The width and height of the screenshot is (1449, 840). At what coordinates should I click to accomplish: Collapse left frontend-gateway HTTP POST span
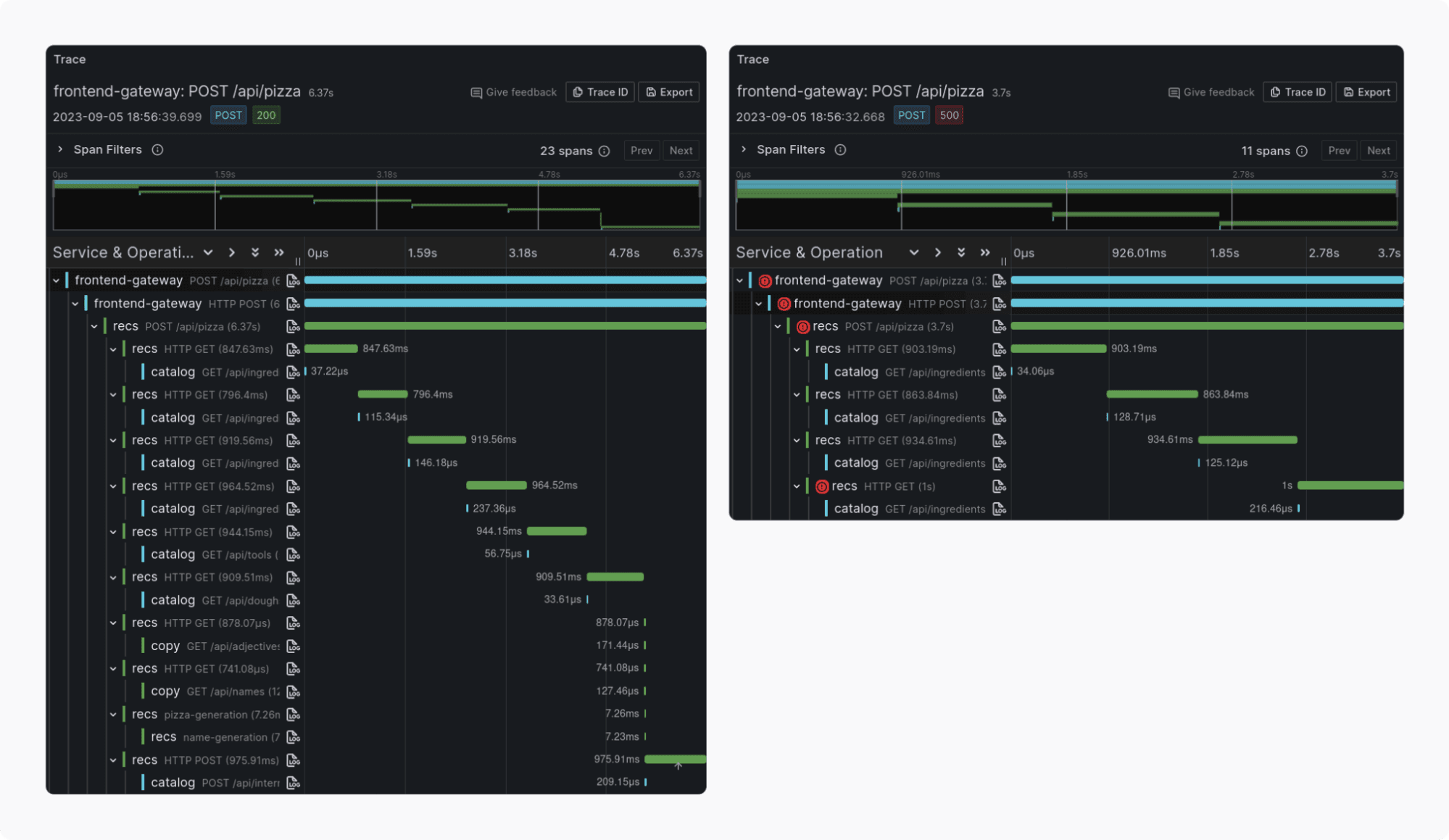(x=75, y=304)
